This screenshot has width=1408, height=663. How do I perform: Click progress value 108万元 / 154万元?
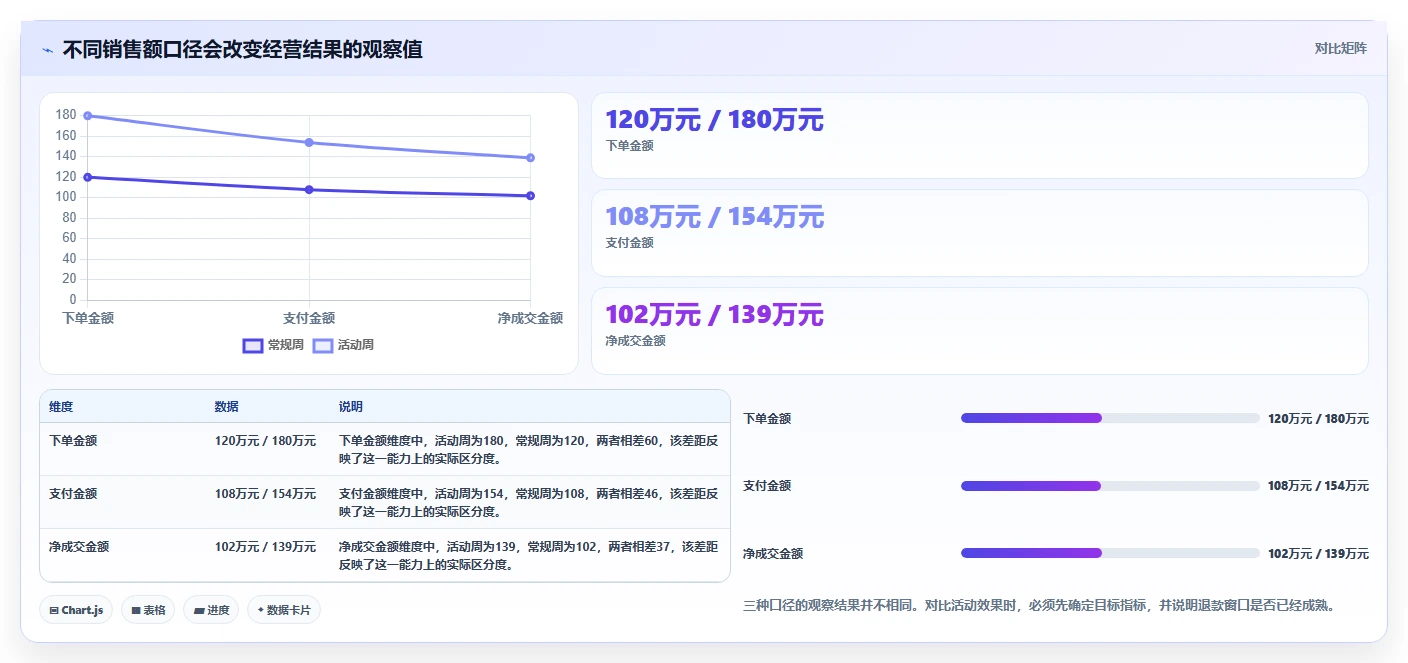tap(1318, 486)
